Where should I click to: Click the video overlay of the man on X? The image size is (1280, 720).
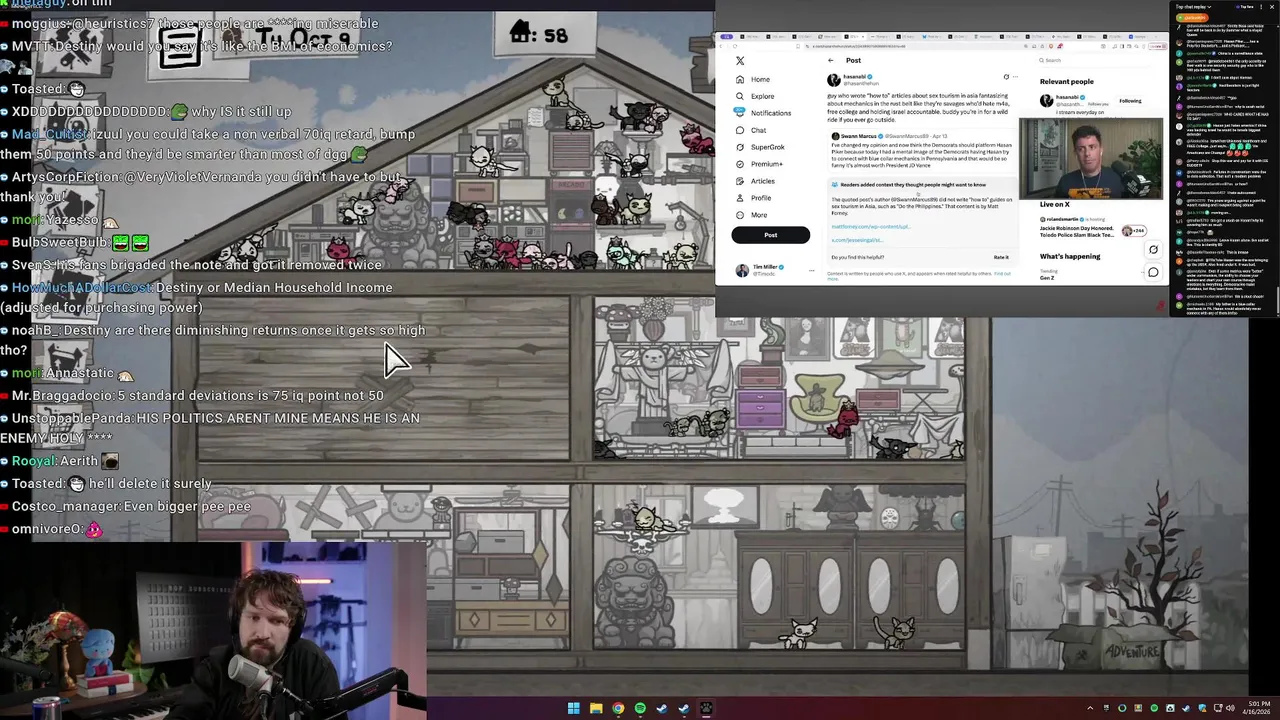(x=1091, y=159)
